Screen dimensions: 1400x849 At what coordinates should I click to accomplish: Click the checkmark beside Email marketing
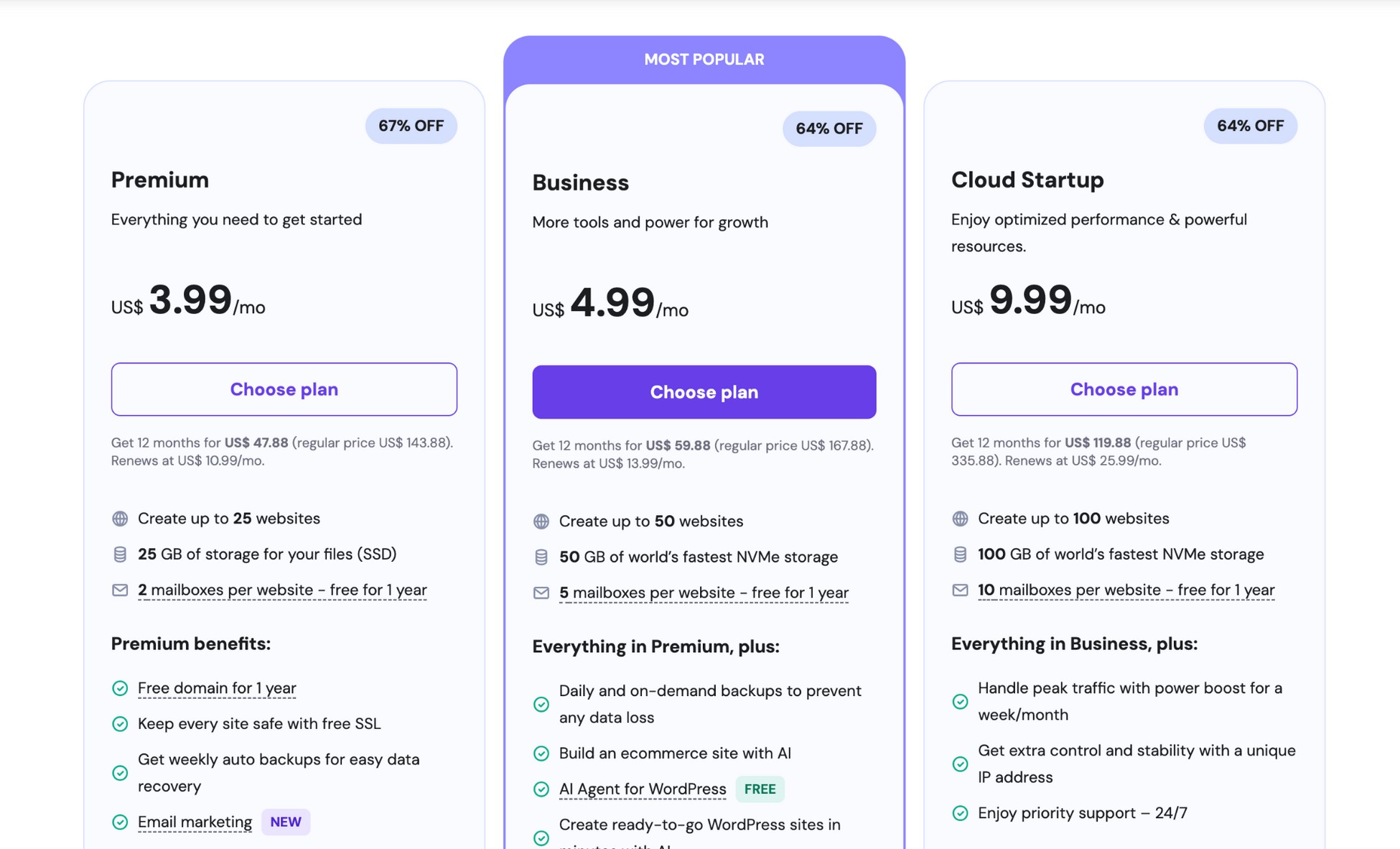pyautogui.click(x=119, y=822)
